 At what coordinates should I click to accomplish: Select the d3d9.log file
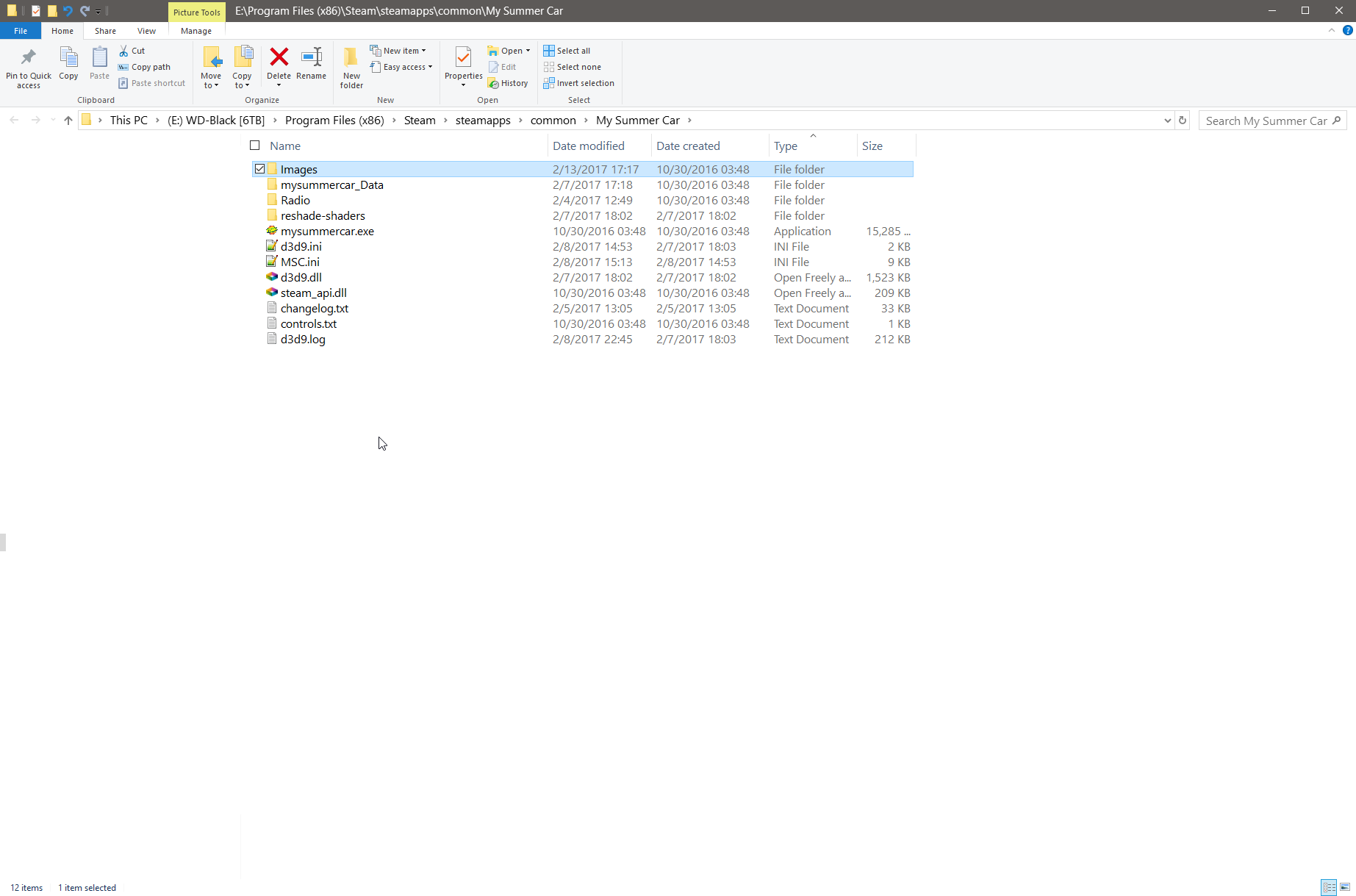pyautogui.click(x=303, y=339)
